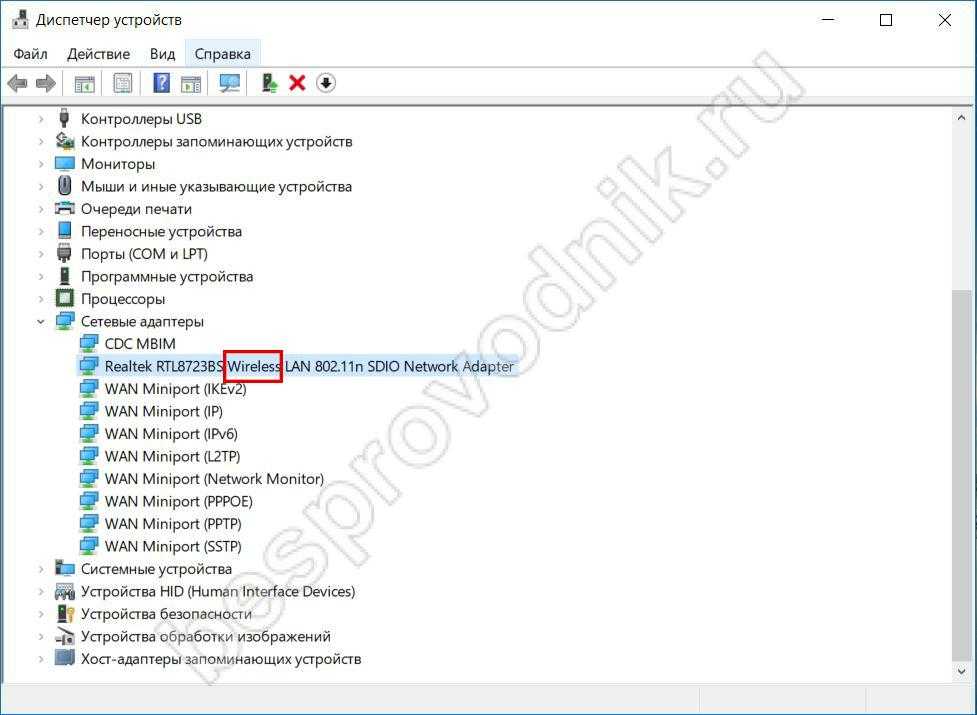Collapse the Сетевые адаптеры category

[x=41, y=321]
